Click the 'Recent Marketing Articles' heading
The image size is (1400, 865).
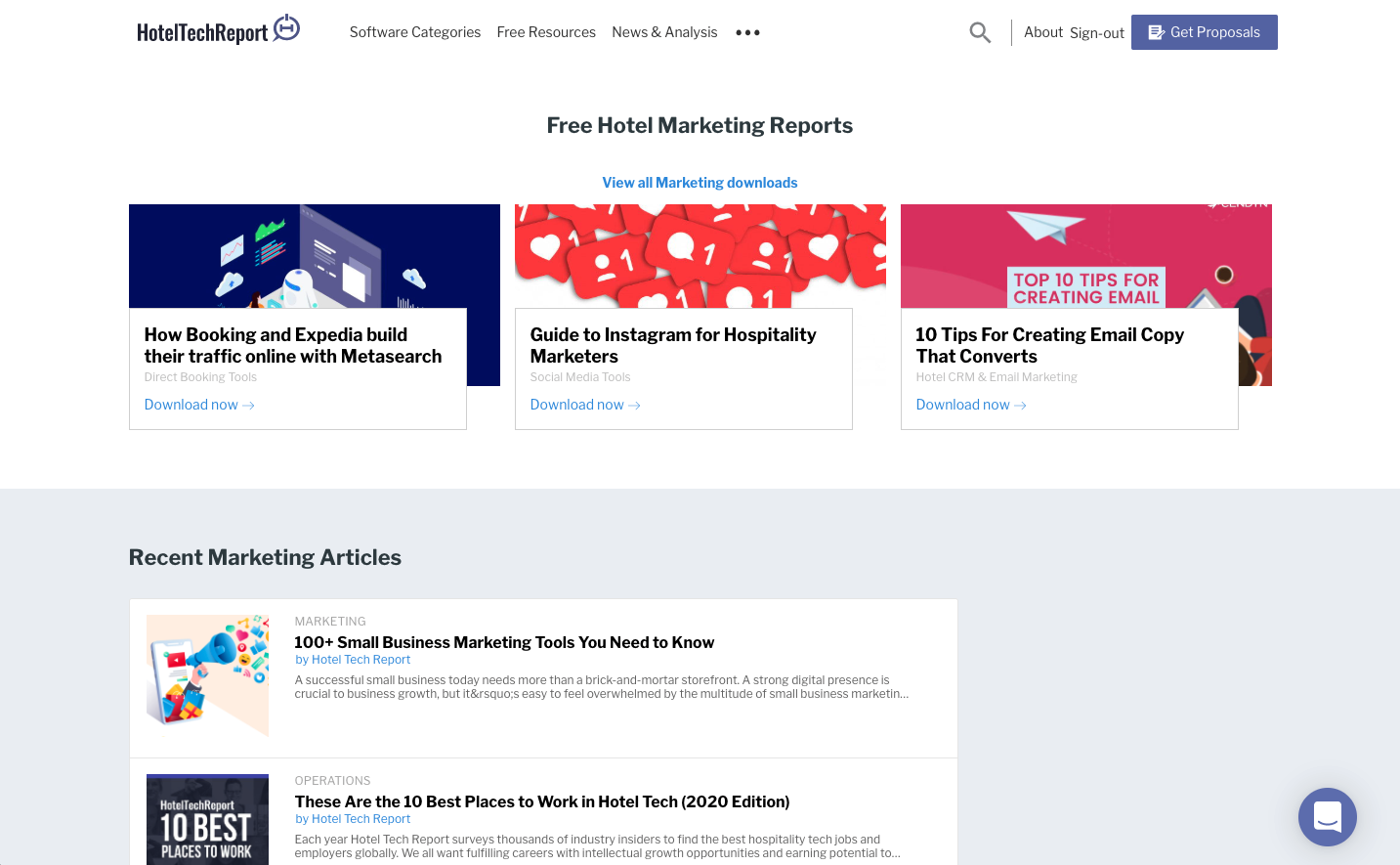coord(265,557)
